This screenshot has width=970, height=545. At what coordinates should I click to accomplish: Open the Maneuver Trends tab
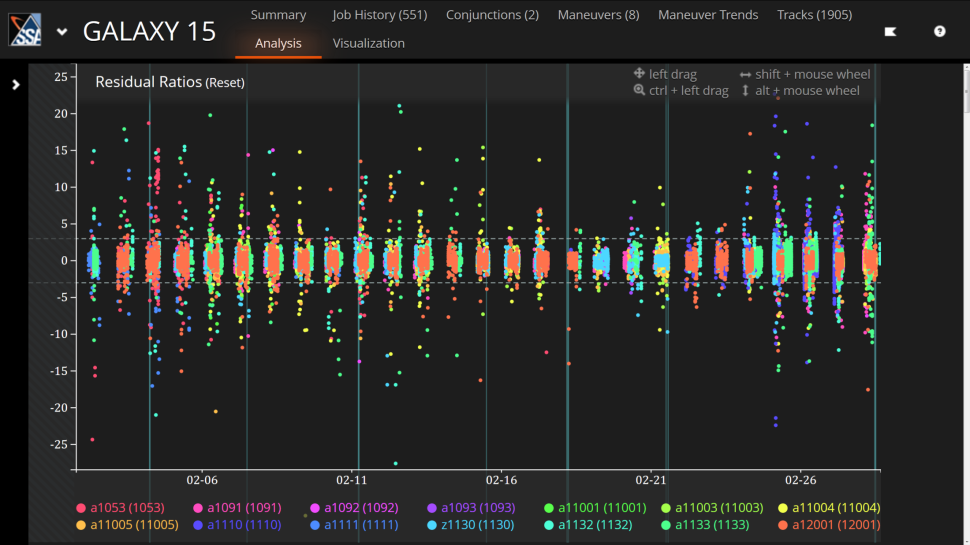point(708,15)
